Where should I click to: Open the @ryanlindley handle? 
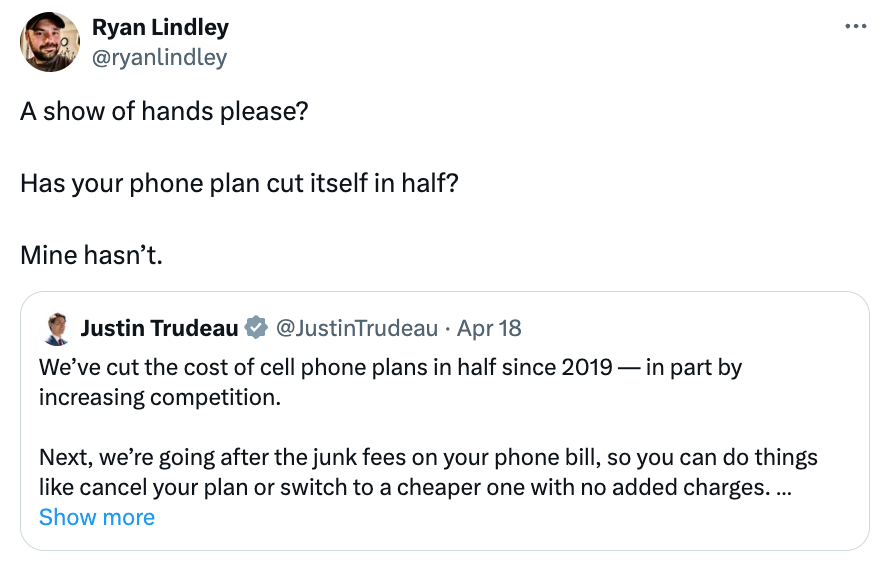[x=159, y=57]
